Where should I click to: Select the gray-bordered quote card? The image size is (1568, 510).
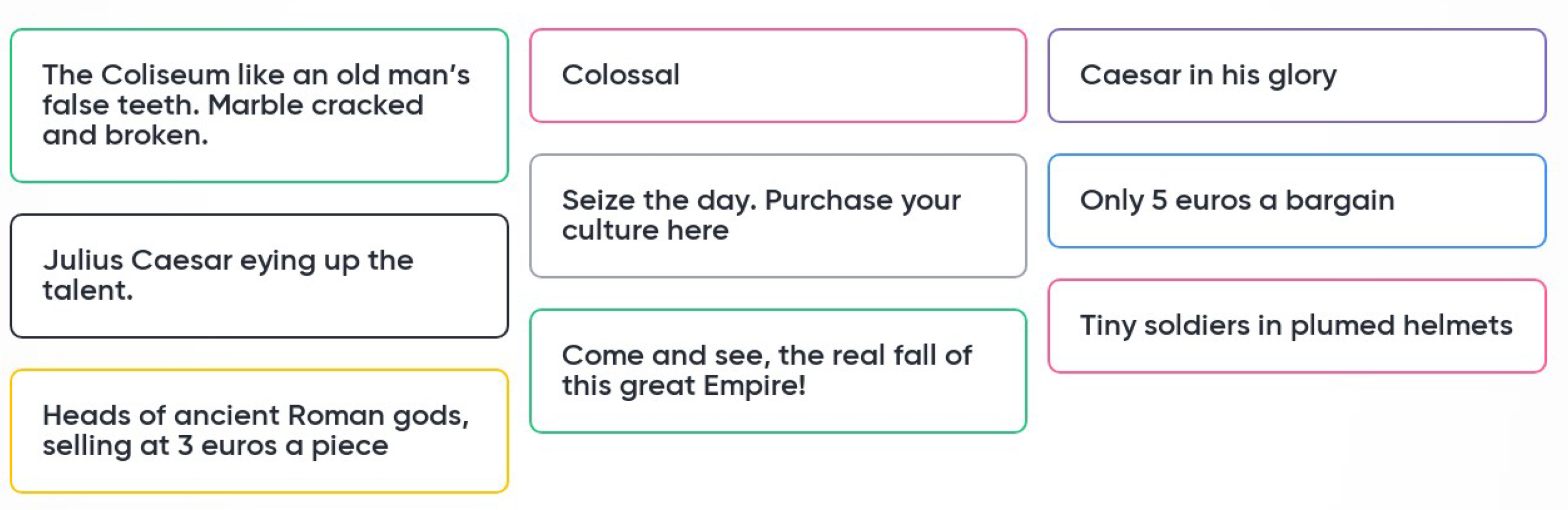tap(777, 216)
